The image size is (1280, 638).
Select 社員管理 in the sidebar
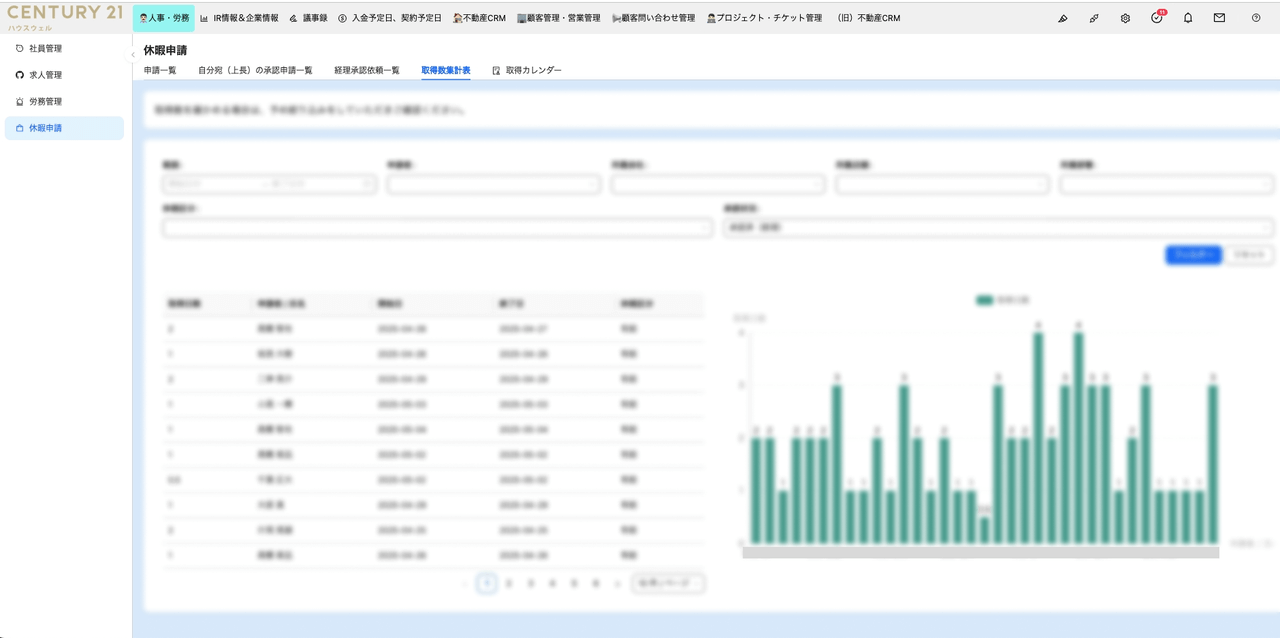(x=45, y=48)
